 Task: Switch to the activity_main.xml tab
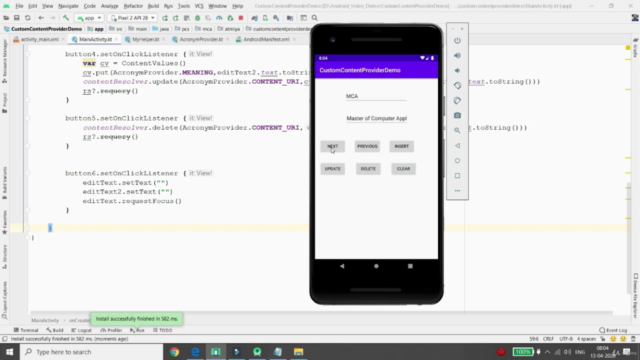click(40, 40)
